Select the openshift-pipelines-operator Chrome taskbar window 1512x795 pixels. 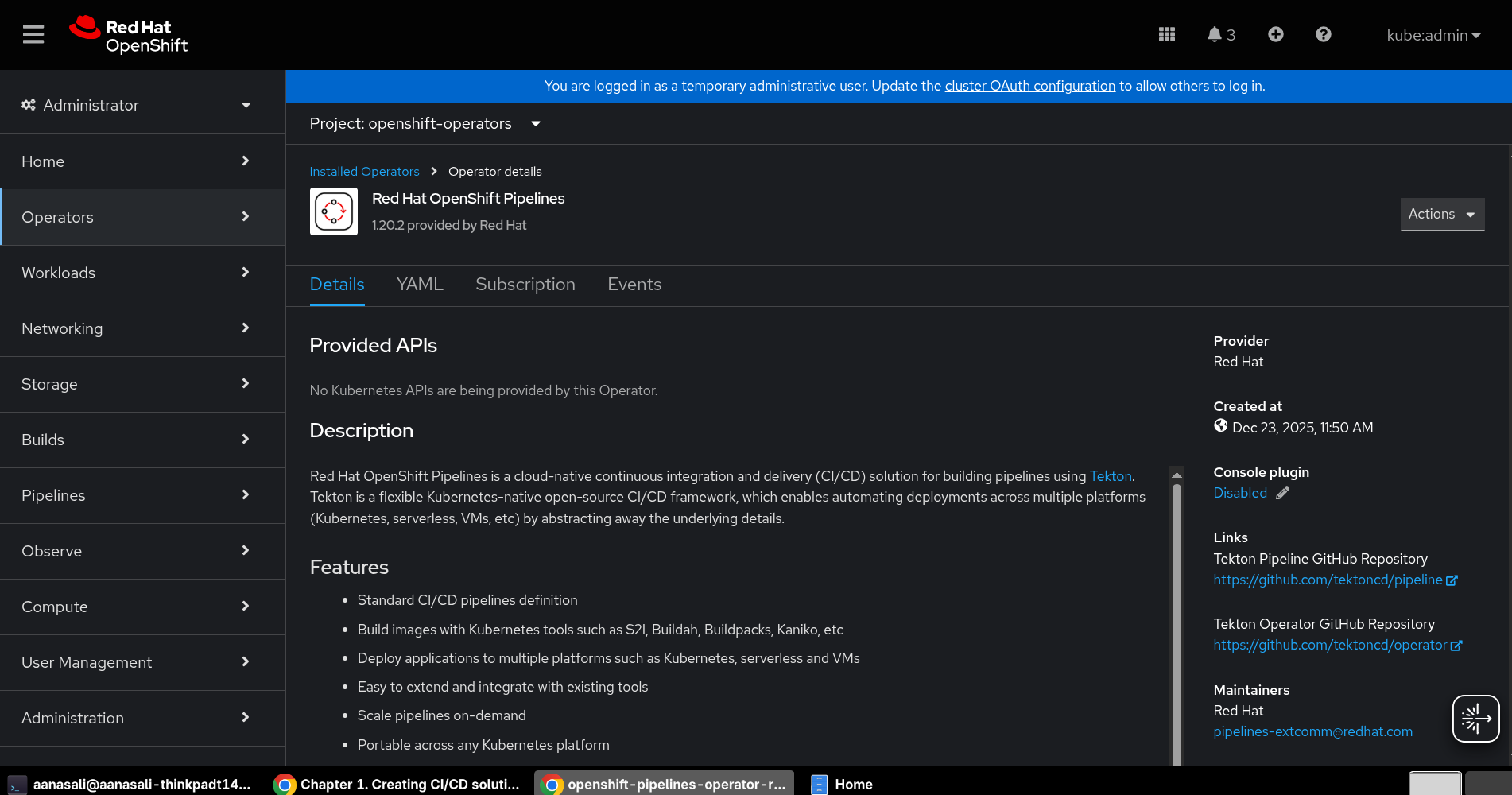(665, 785)
